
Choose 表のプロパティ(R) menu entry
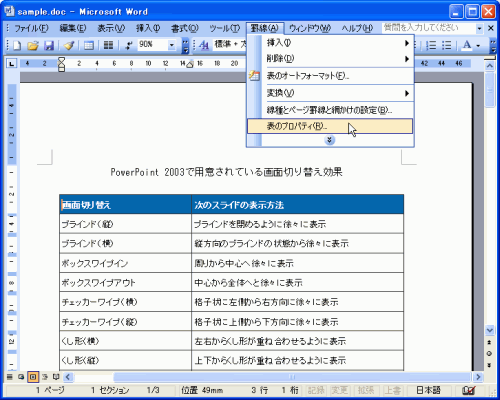[330, 126]
